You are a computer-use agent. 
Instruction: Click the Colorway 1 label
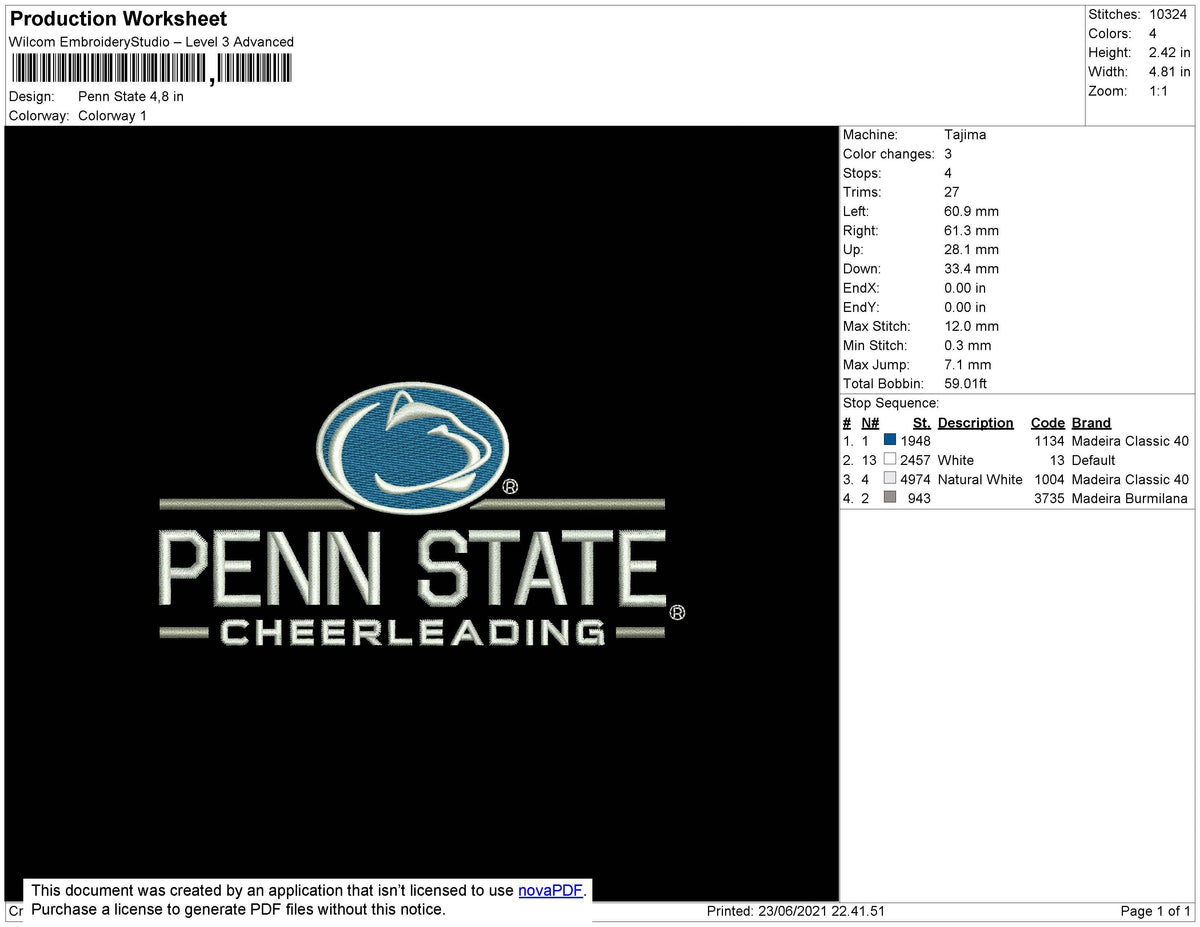[112, 115]
